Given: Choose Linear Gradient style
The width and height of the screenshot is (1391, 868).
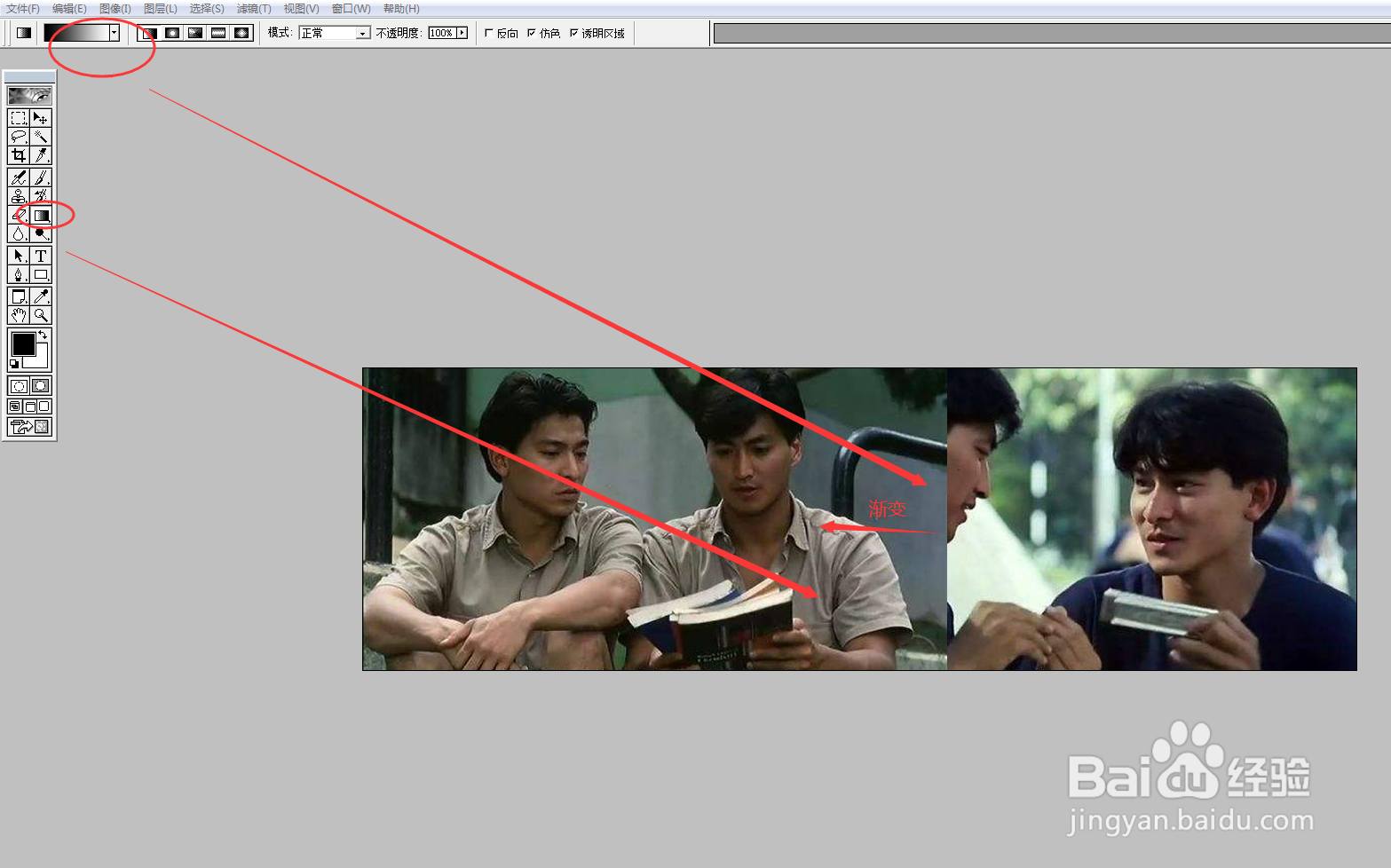Looking at the screenshot, I should pyautogui.click(x=149, y=33).
